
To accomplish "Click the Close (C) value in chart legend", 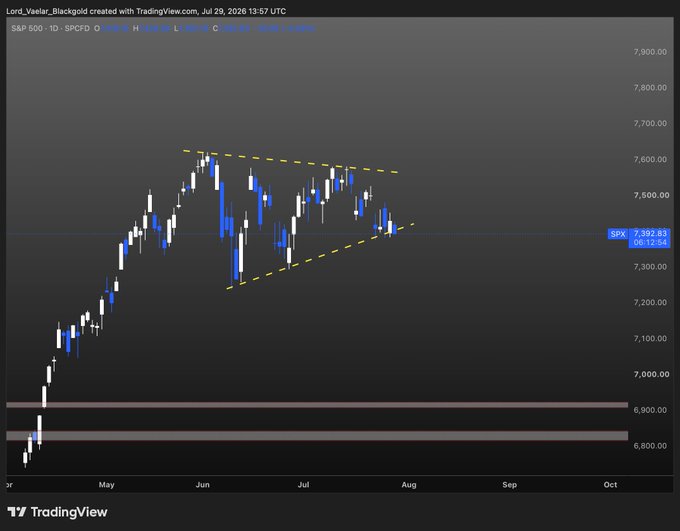I will (x=235, y=29).
